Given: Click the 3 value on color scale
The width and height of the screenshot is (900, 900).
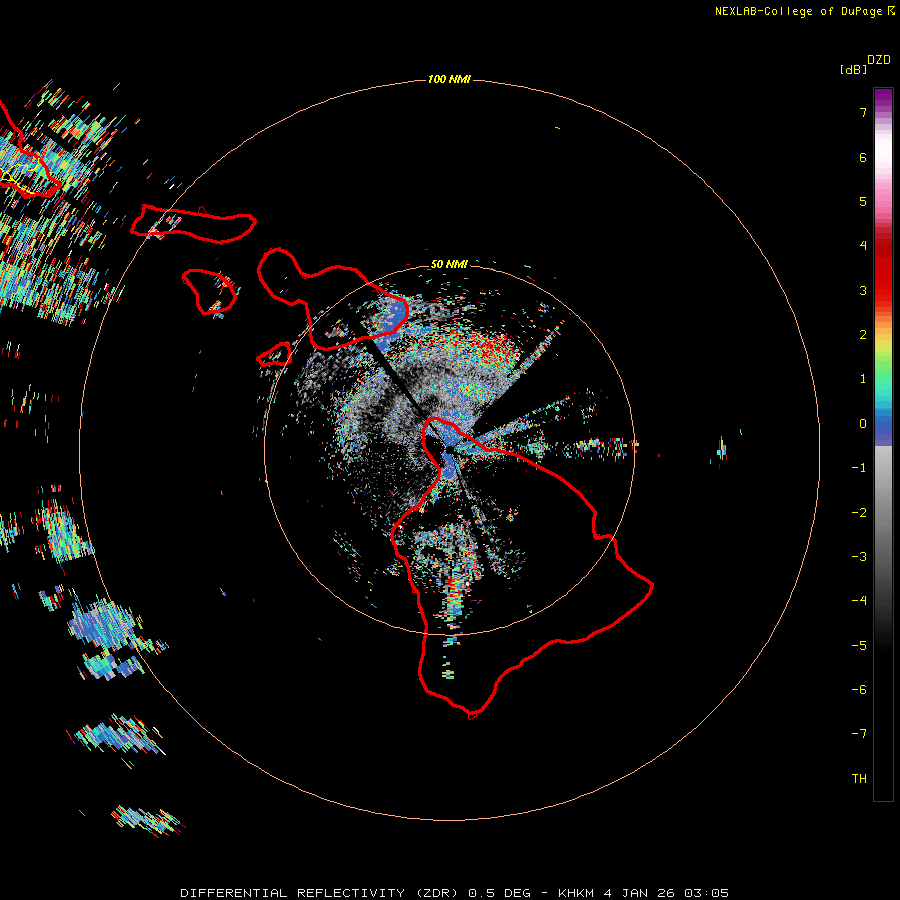Looking at the screenshot, I should point(863,290).
